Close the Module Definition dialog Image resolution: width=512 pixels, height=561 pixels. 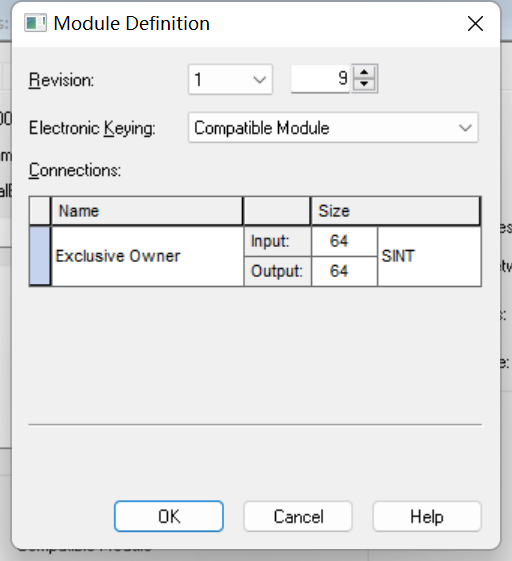(475, 24)
